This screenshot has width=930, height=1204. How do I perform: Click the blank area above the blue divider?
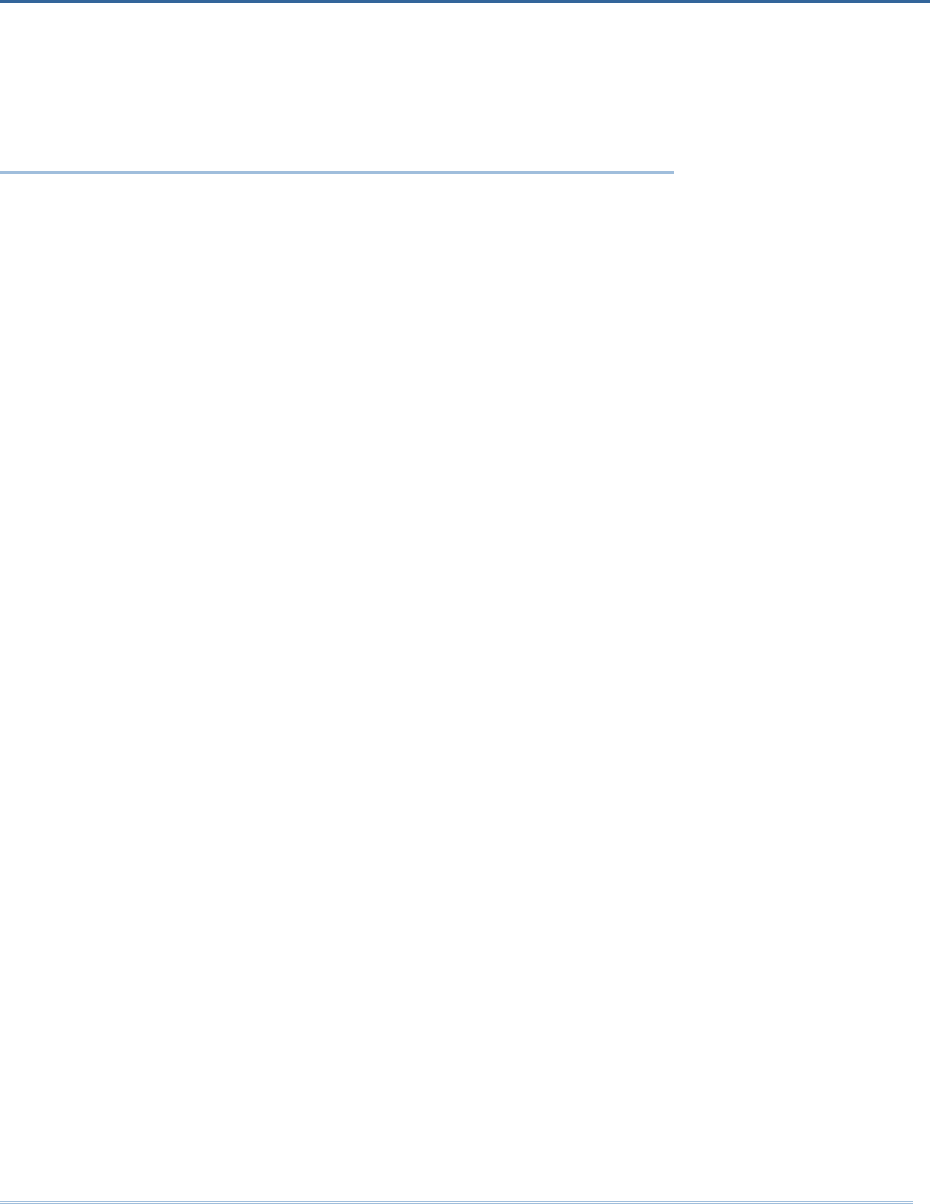337,87
